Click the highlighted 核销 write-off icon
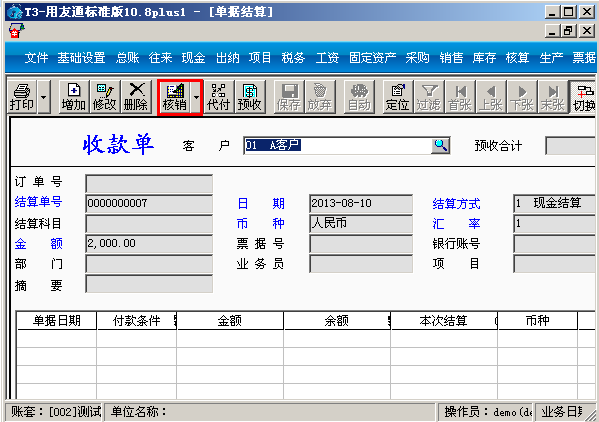This screenshot has height=422, width=599. click(175, 97)
